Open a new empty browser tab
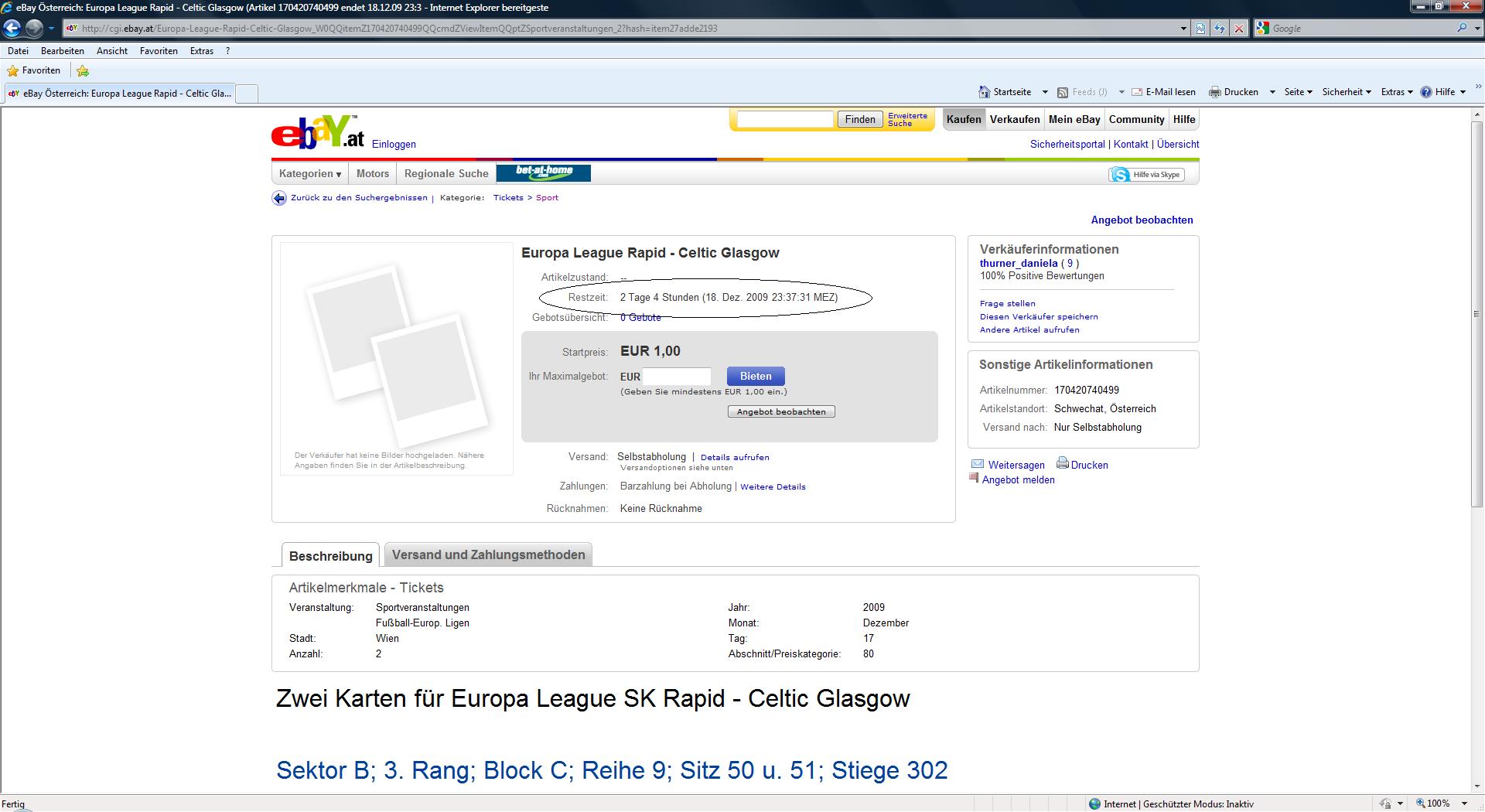The image size is (1485, 812). pos(246,94)
